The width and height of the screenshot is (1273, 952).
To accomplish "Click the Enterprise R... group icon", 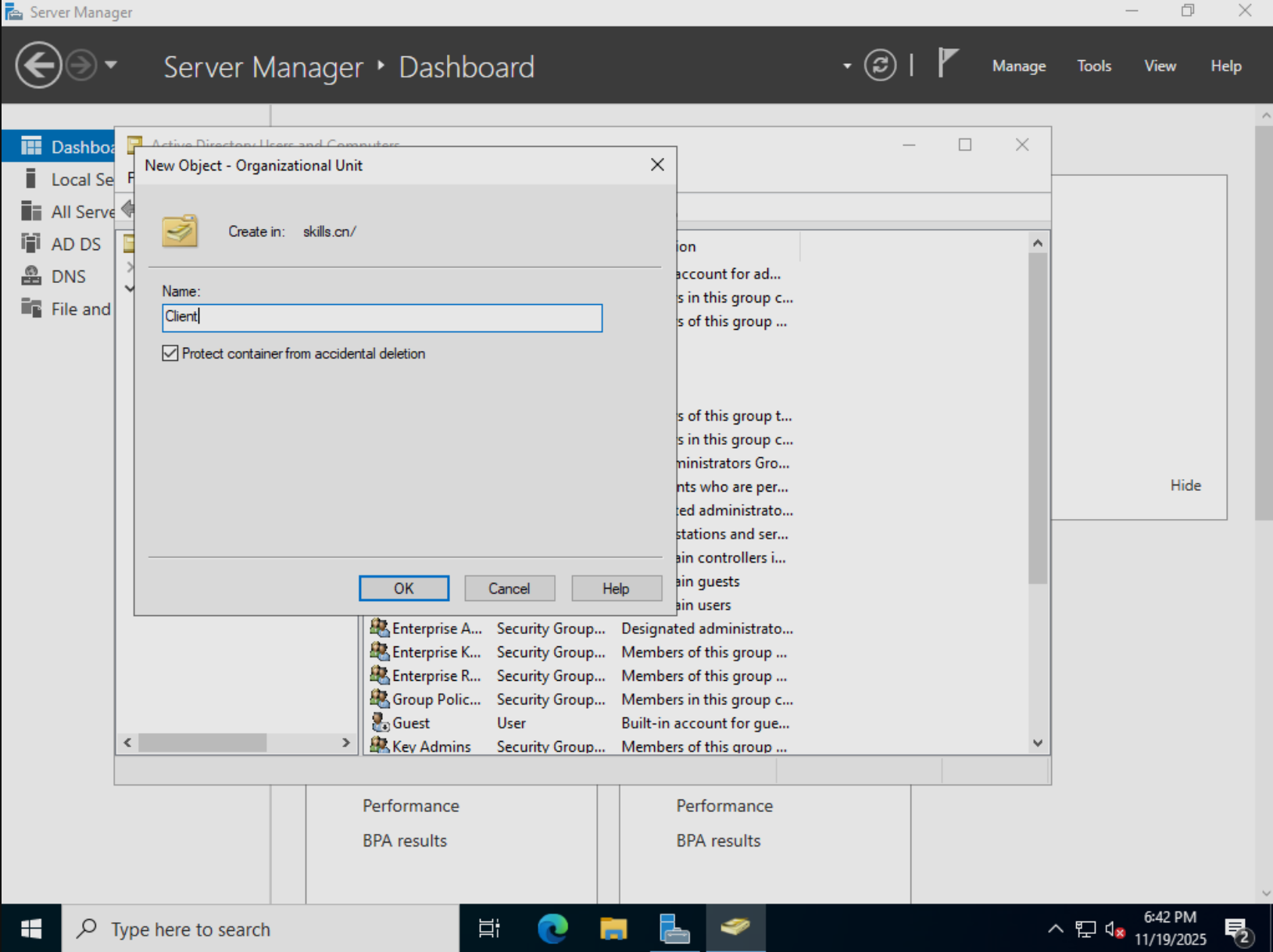I will tap(380, 675).
